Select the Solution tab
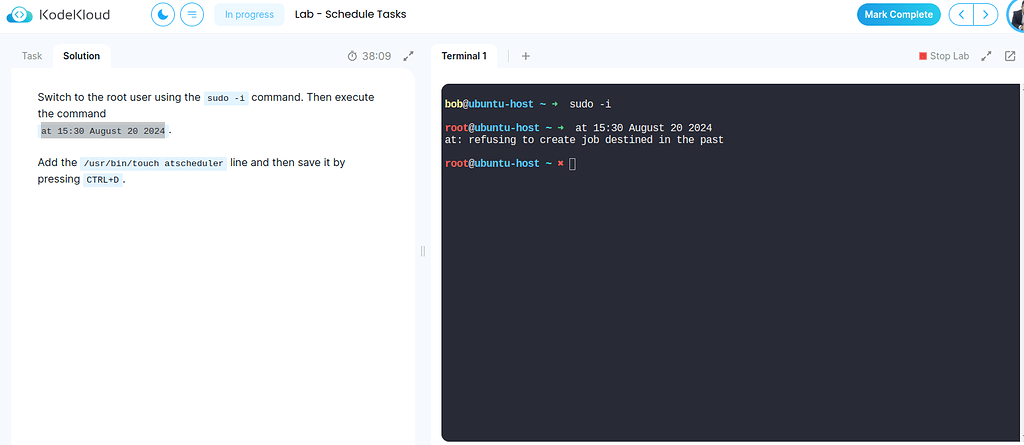 (x=81, y=56)
